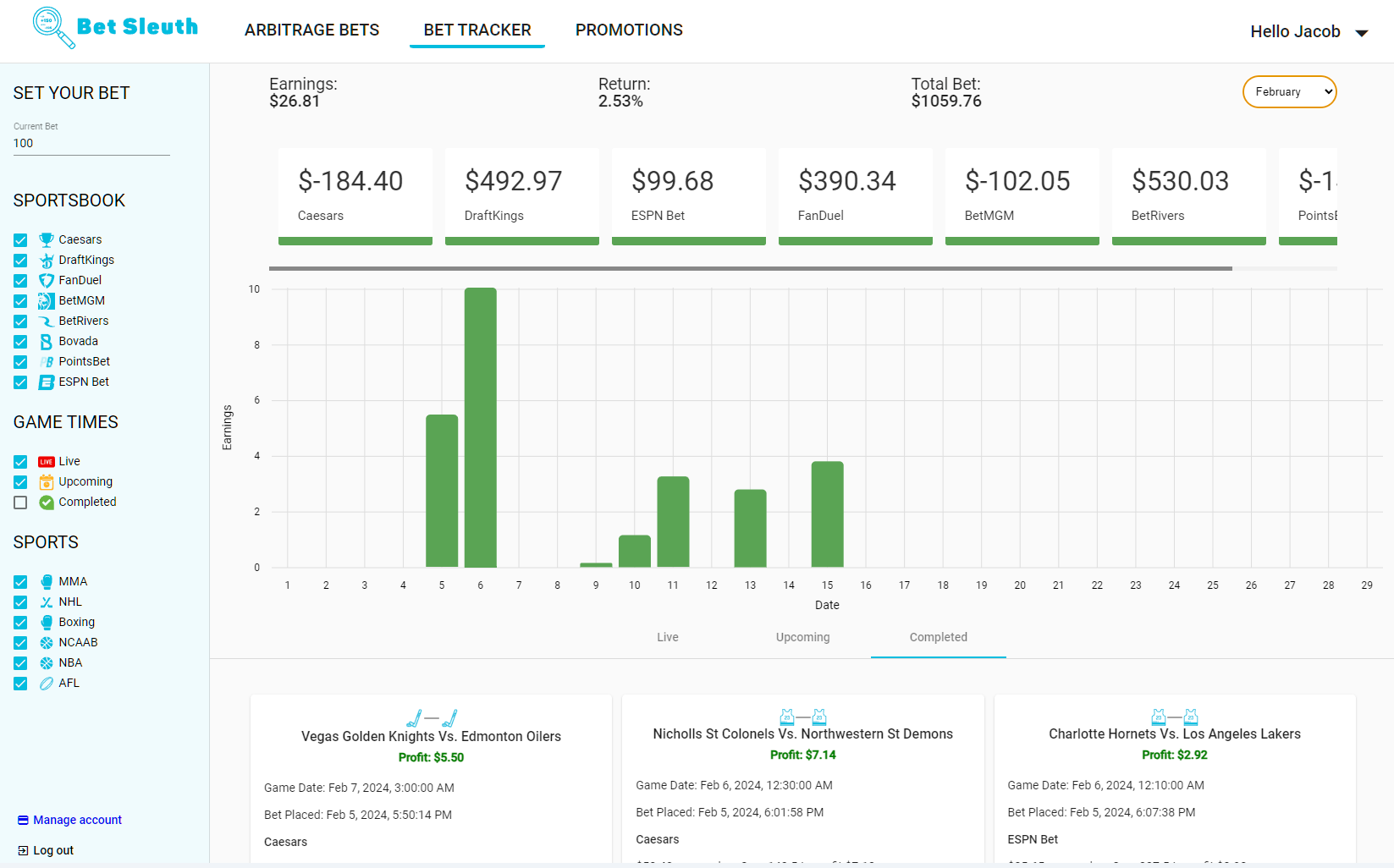Click the Upcoming calendar icon
The image size is (1394, 868).
[x=47, y=482]
